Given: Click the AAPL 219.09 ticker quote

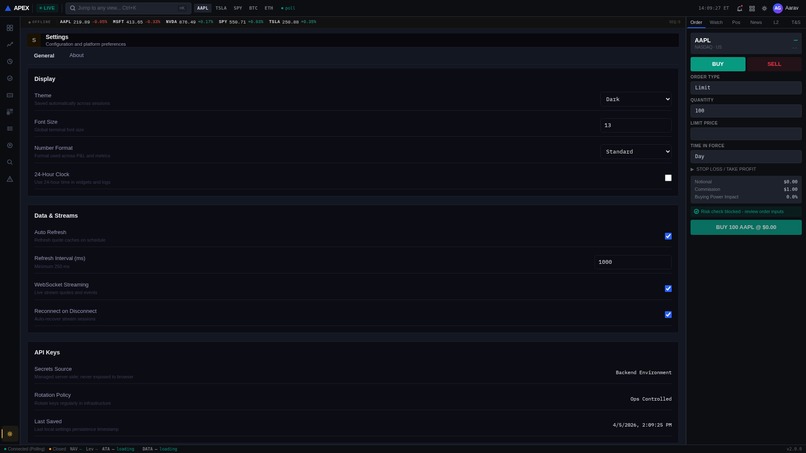Looking at the screenshot, I should coord(83,22).
